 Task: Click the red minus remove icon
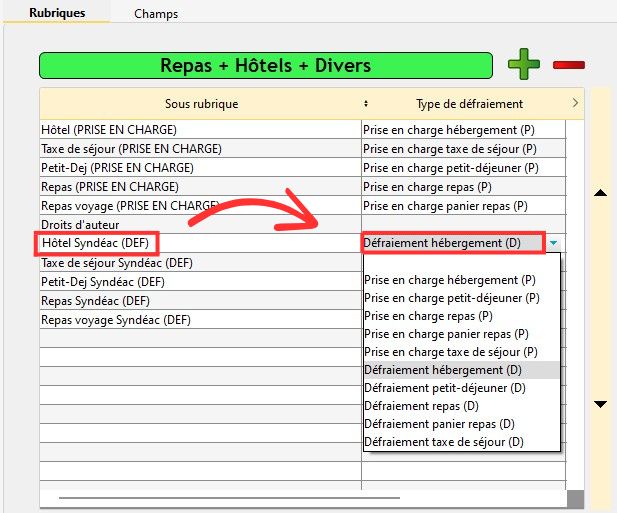click(568, 66)
